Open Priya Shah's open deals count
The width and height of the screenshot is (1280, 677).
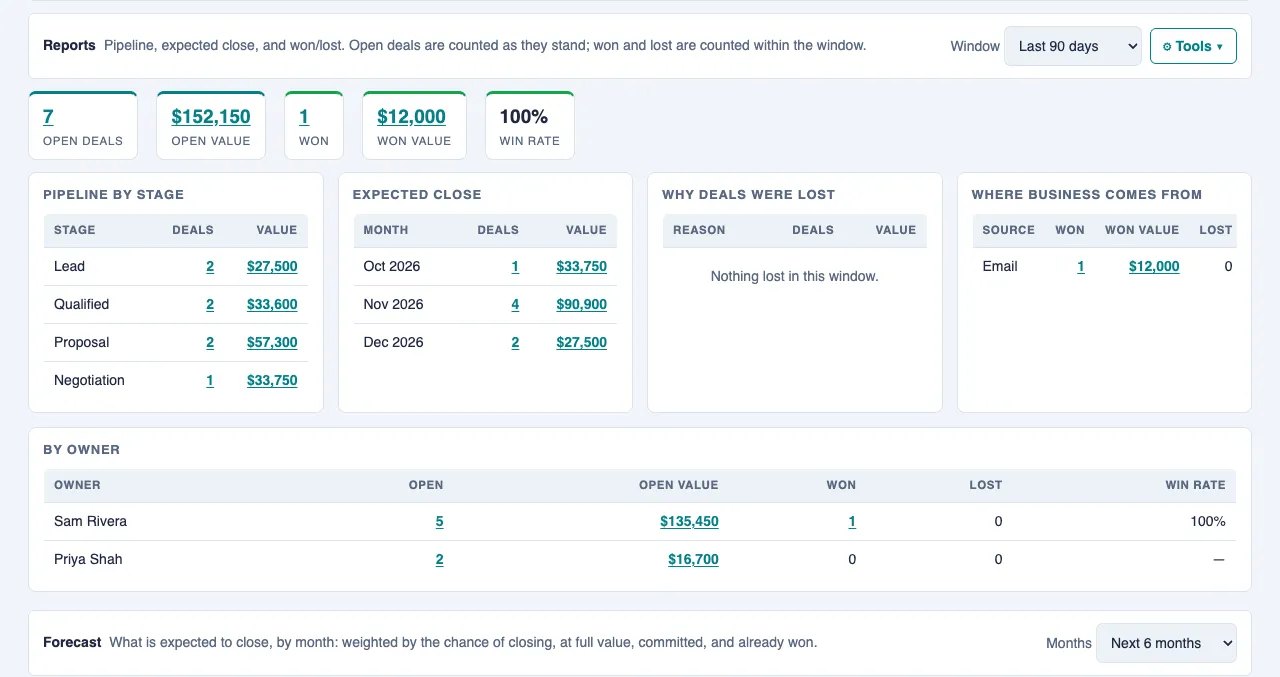(x=439, y=559)
